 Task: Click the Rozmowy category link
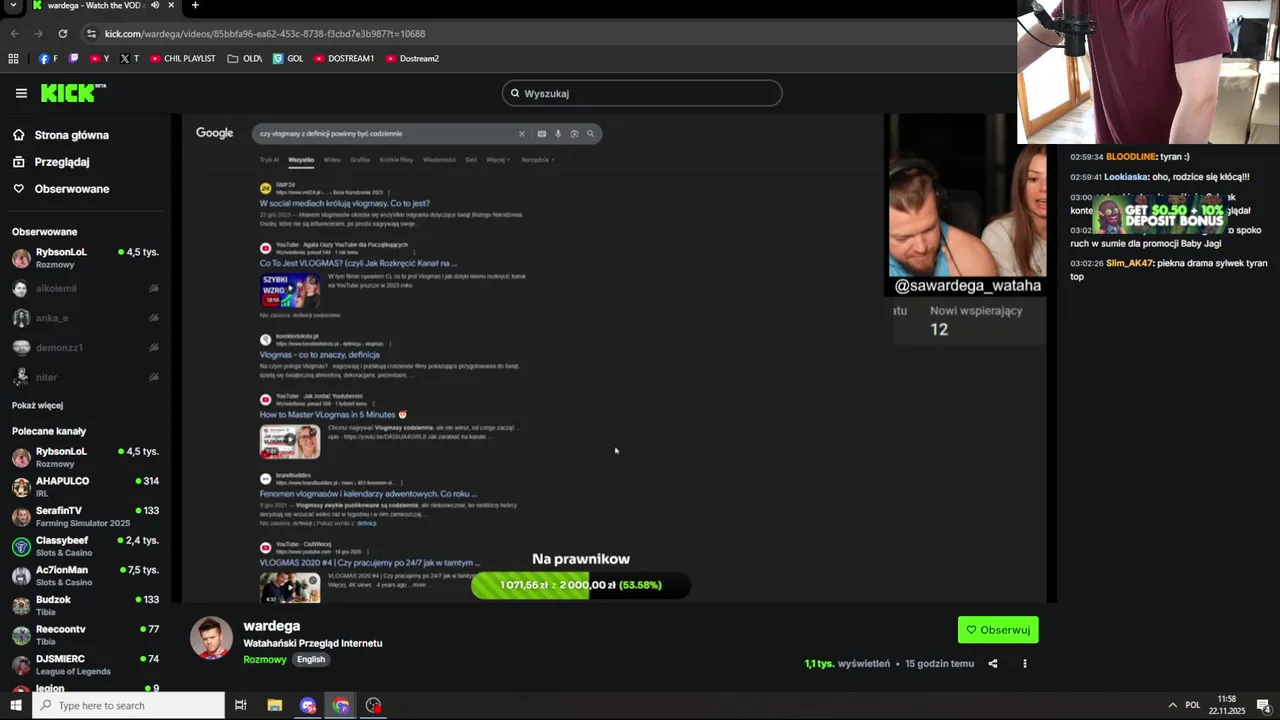click(x=265, y=659)
